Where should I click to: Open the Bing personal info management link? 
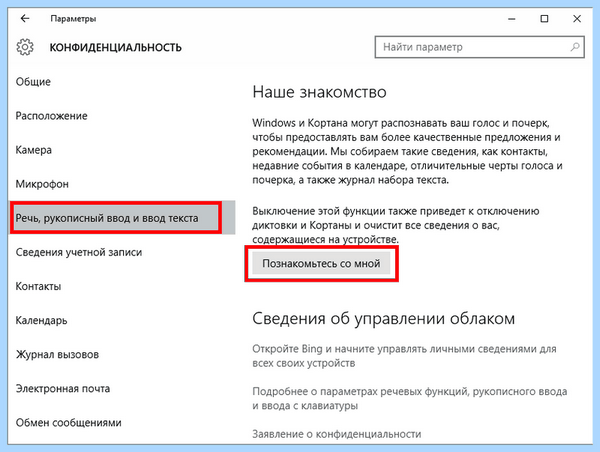404,356
